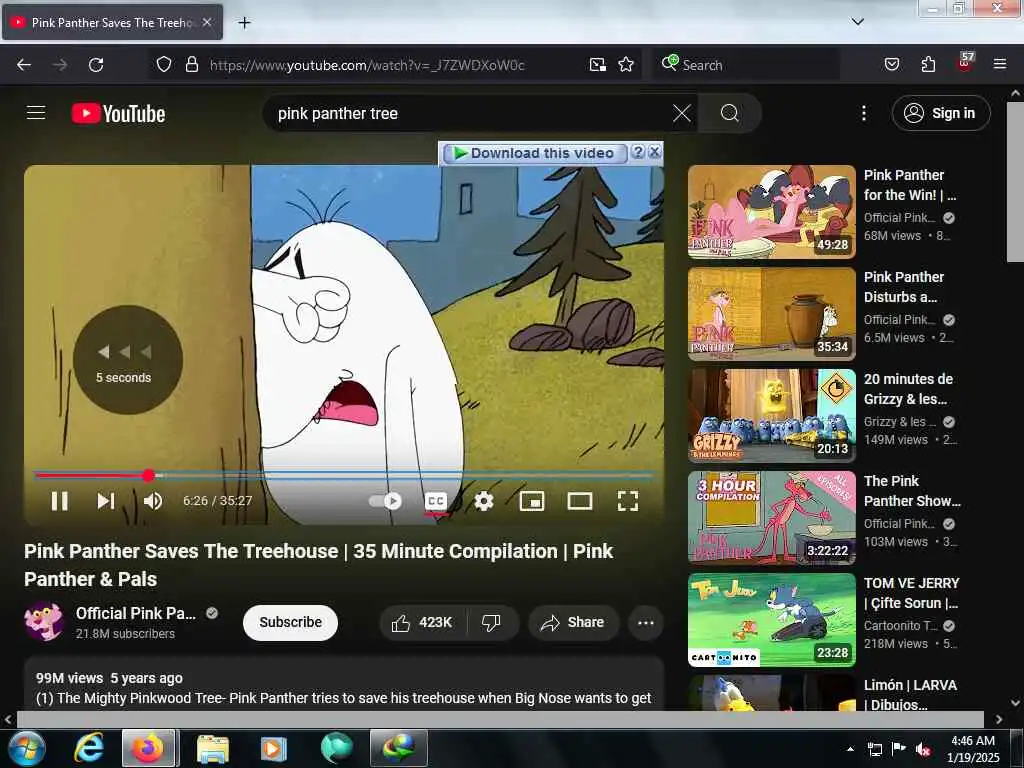The image size is (1024, 768).
Task: Launch Internet Explorer from taskbar
Action: [88, 748]
